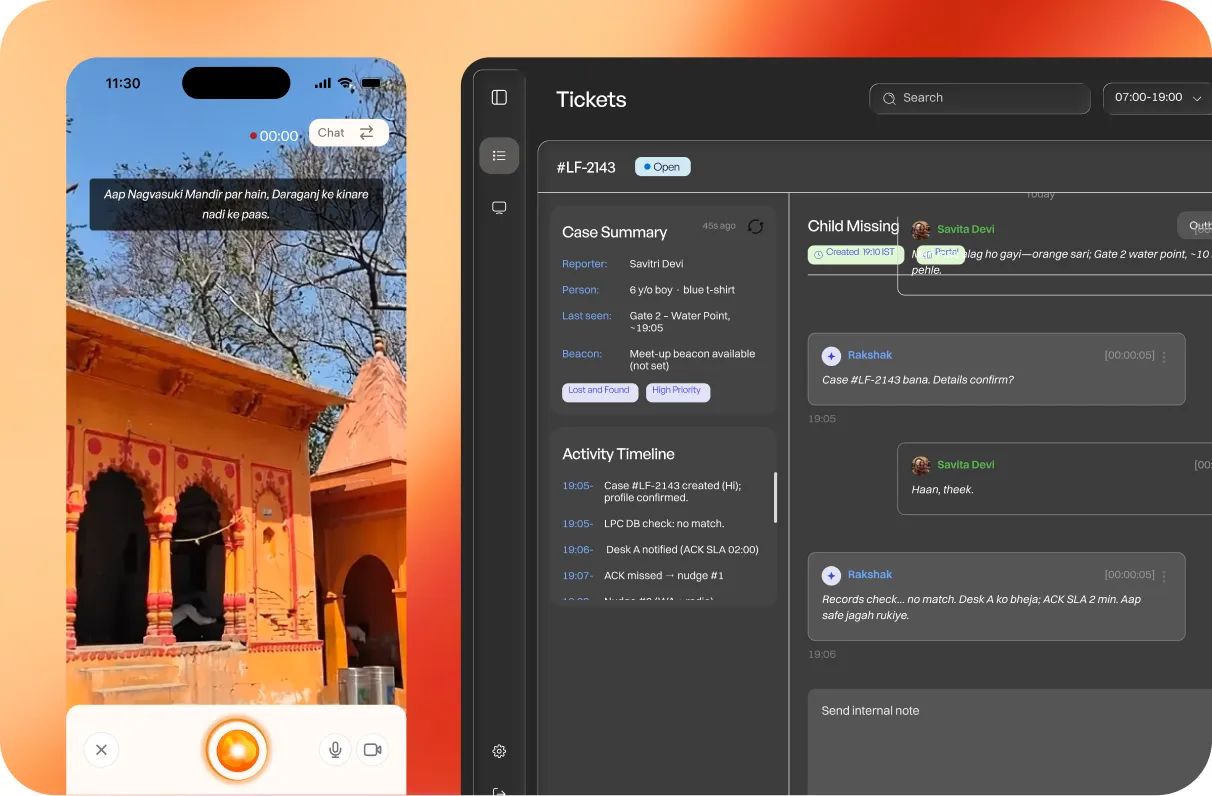The height and width of the screenshot is (796, 1212).
Task: Click the Created 19:10 IST chip
Action: point(856,254)
